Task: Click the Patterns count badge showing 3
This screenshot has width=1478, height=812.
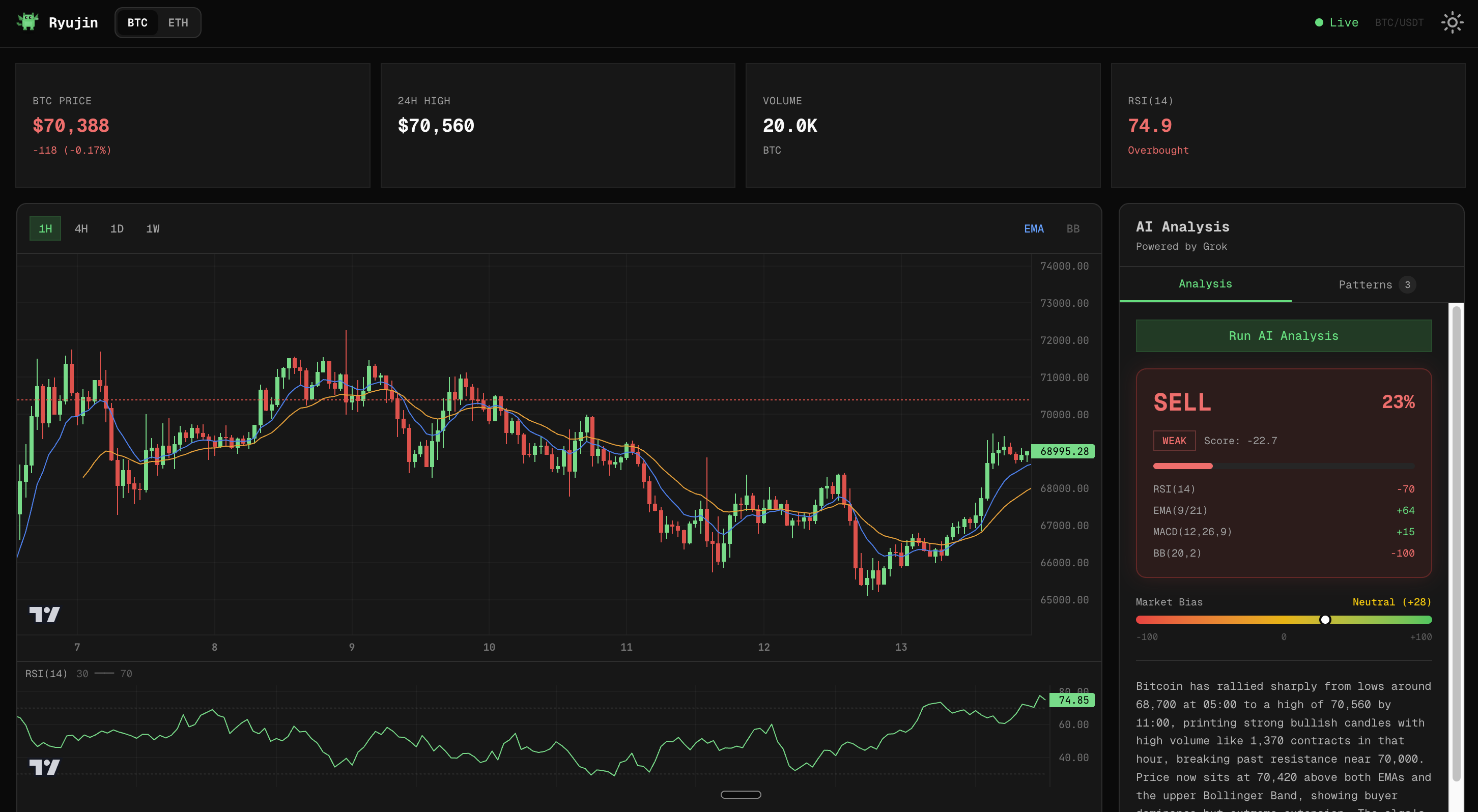Action: coord(1407,285)
